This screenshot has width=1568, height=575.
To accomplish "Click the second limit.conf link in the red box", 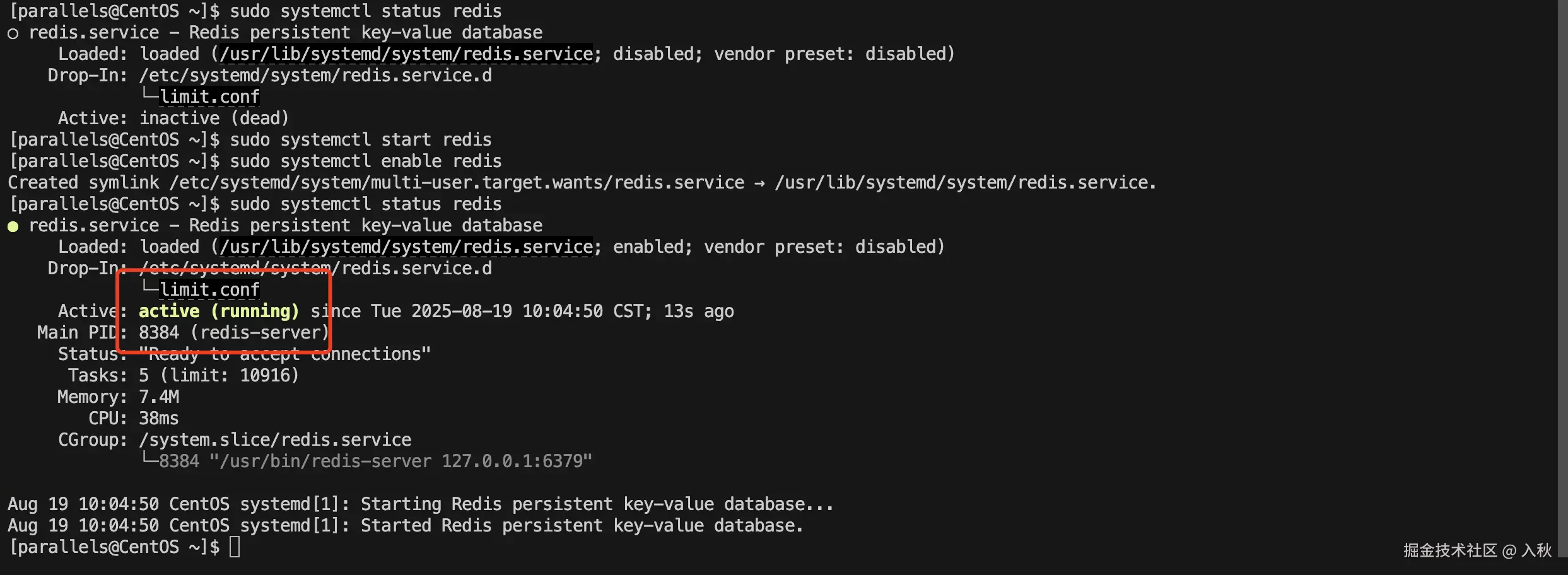I will click(x=209, y=290).
